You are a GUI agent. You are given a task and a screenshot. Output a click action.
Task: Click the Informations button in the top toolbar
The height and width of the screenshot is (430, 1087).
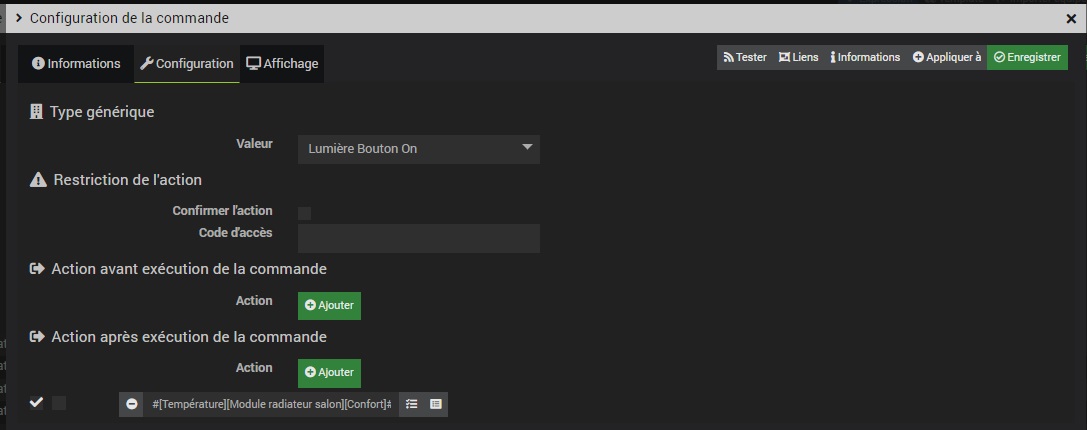(x=864, y=58)
